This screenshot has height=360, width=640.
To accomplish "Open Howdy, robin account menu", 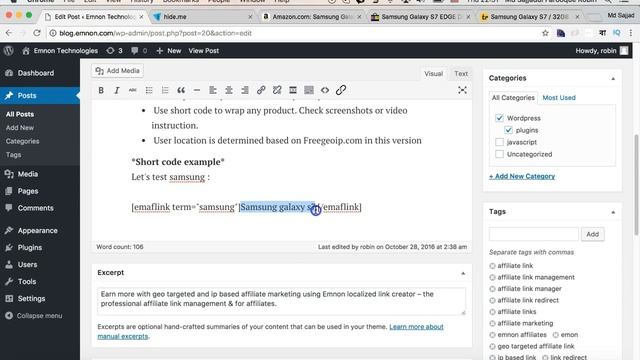I will 601,51.
